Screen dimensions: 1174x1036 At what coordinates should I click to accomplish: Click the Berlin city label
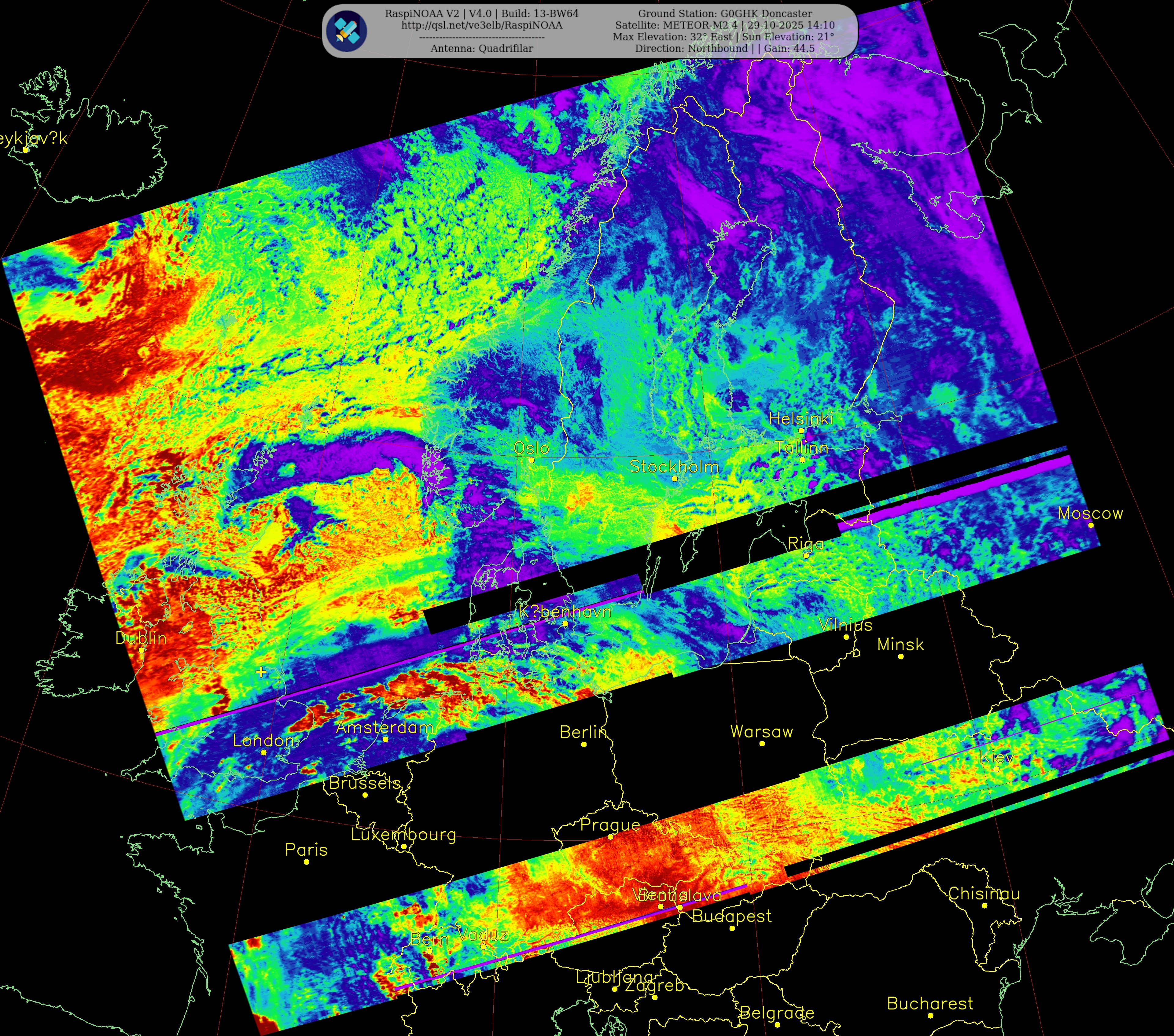coord(583,732)
